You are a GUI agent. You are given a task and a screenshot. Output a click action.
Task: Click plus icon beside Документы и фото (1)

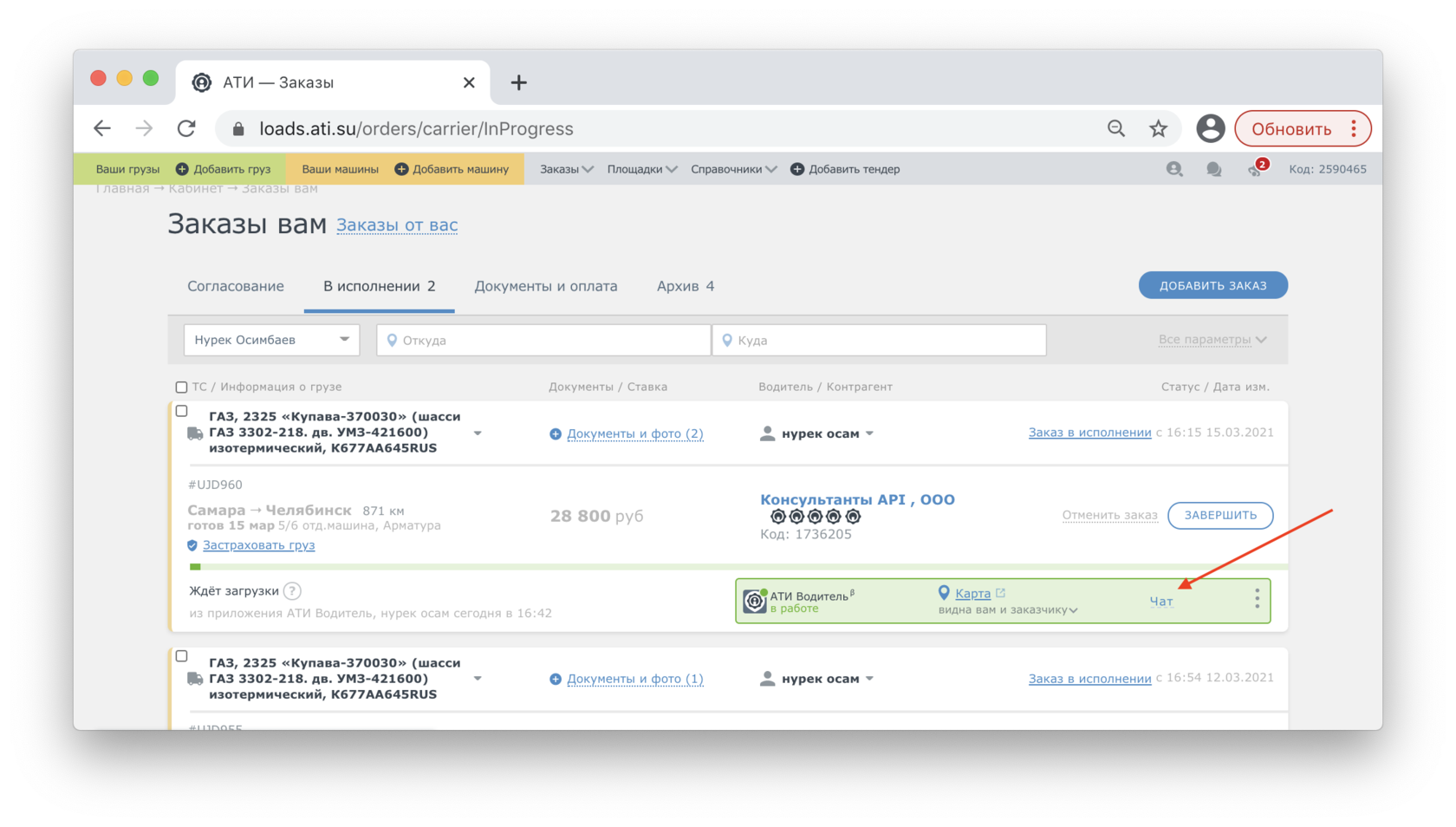tap(556, 680)
